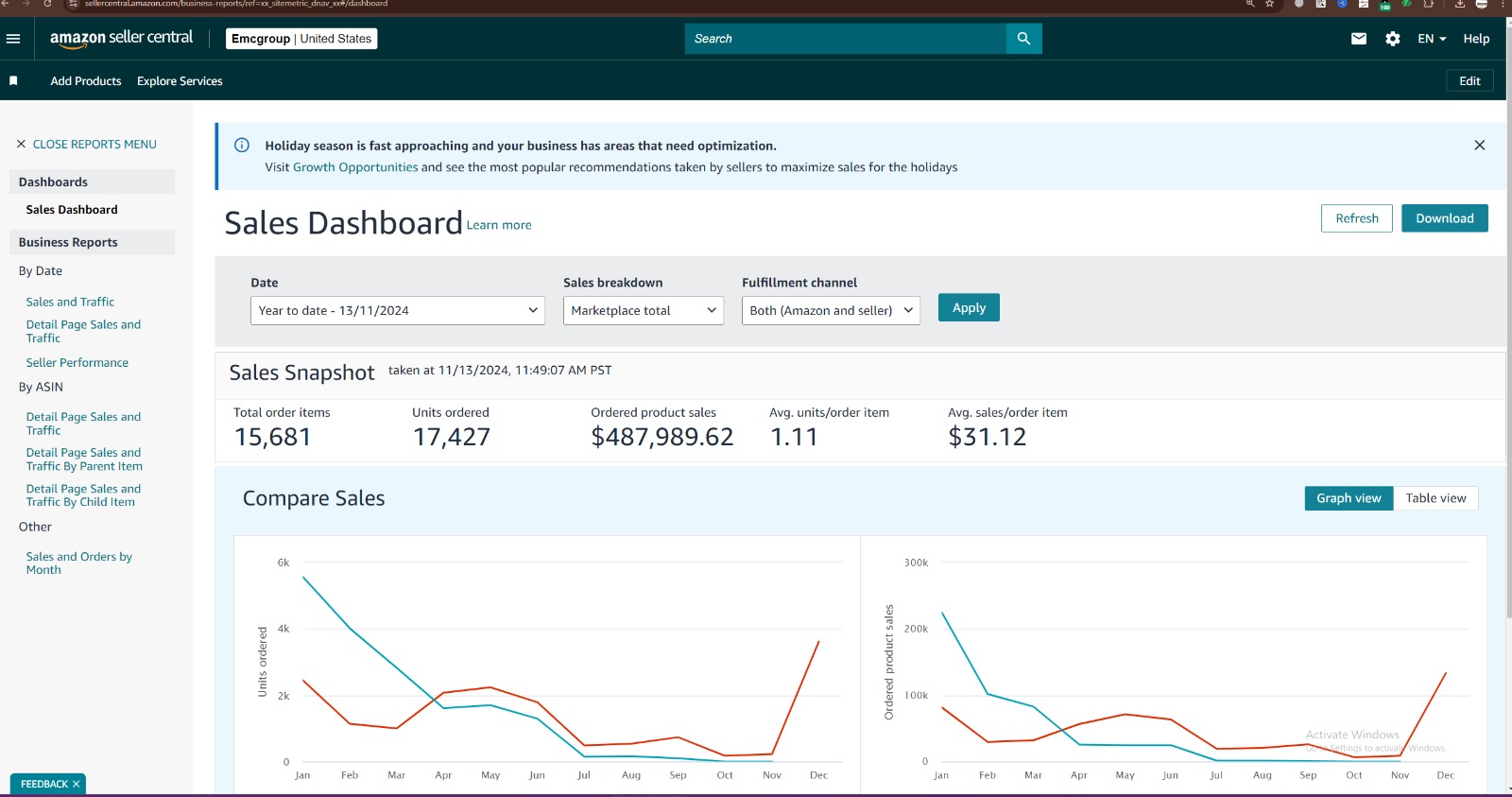Click into the Search field
The width and height of the screenshot is (1512, 797).
(846, 39)
